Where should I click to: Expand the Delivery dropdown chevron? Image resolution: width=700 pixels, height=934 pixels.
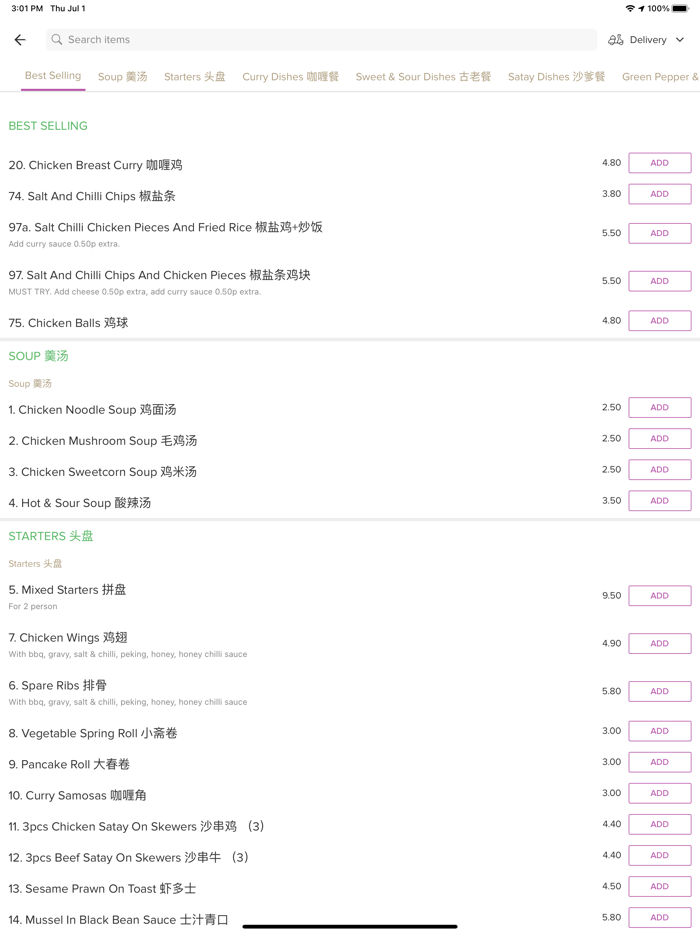[x=680, y=40]
